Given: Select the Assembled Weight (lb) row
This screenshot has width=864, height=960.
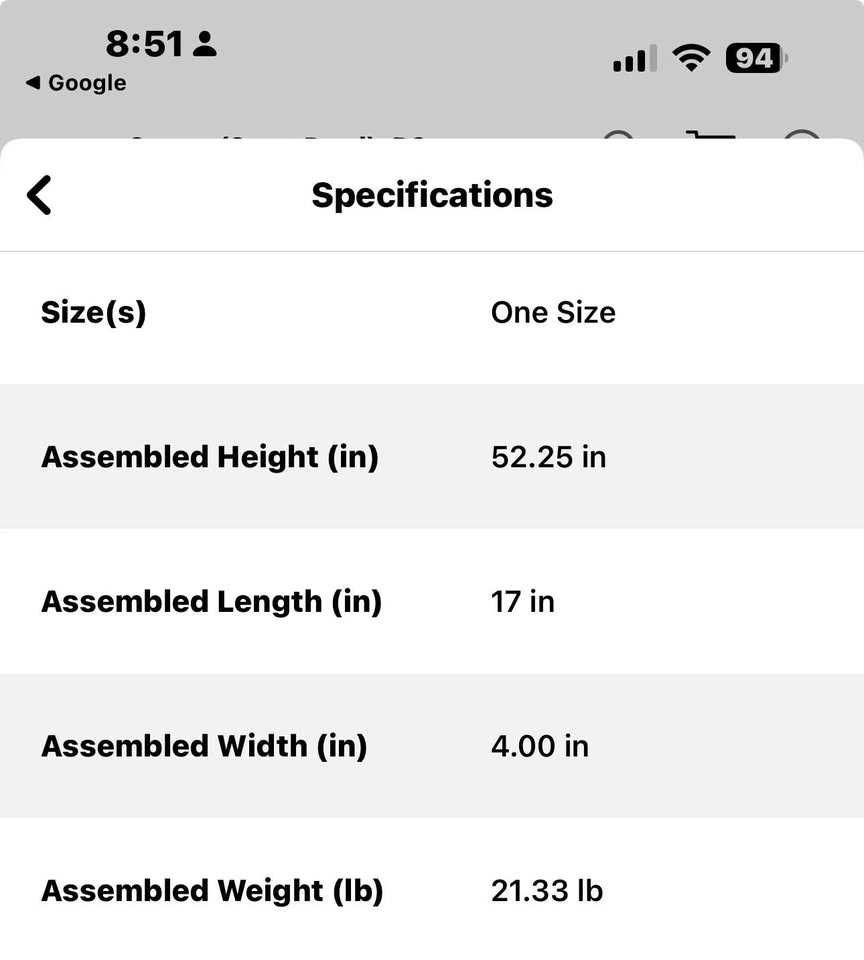Looking at the screenshot, I should [432, 889].
